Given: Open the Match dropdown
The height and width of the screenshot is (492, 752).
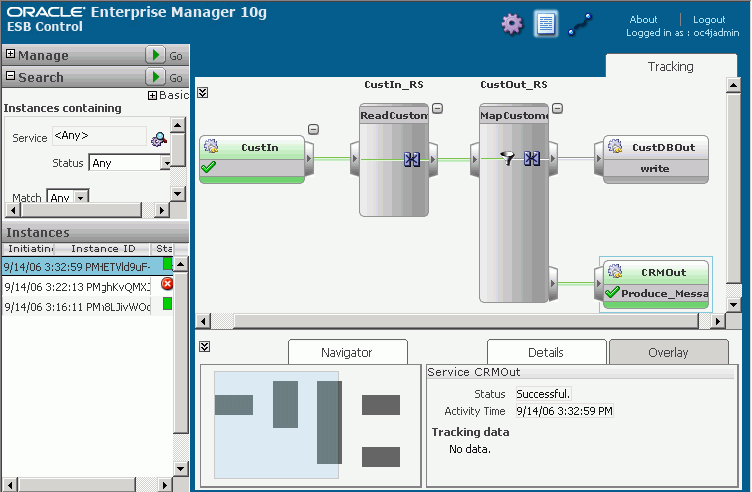Looking at the screenshot, I should tap(81, 197).
